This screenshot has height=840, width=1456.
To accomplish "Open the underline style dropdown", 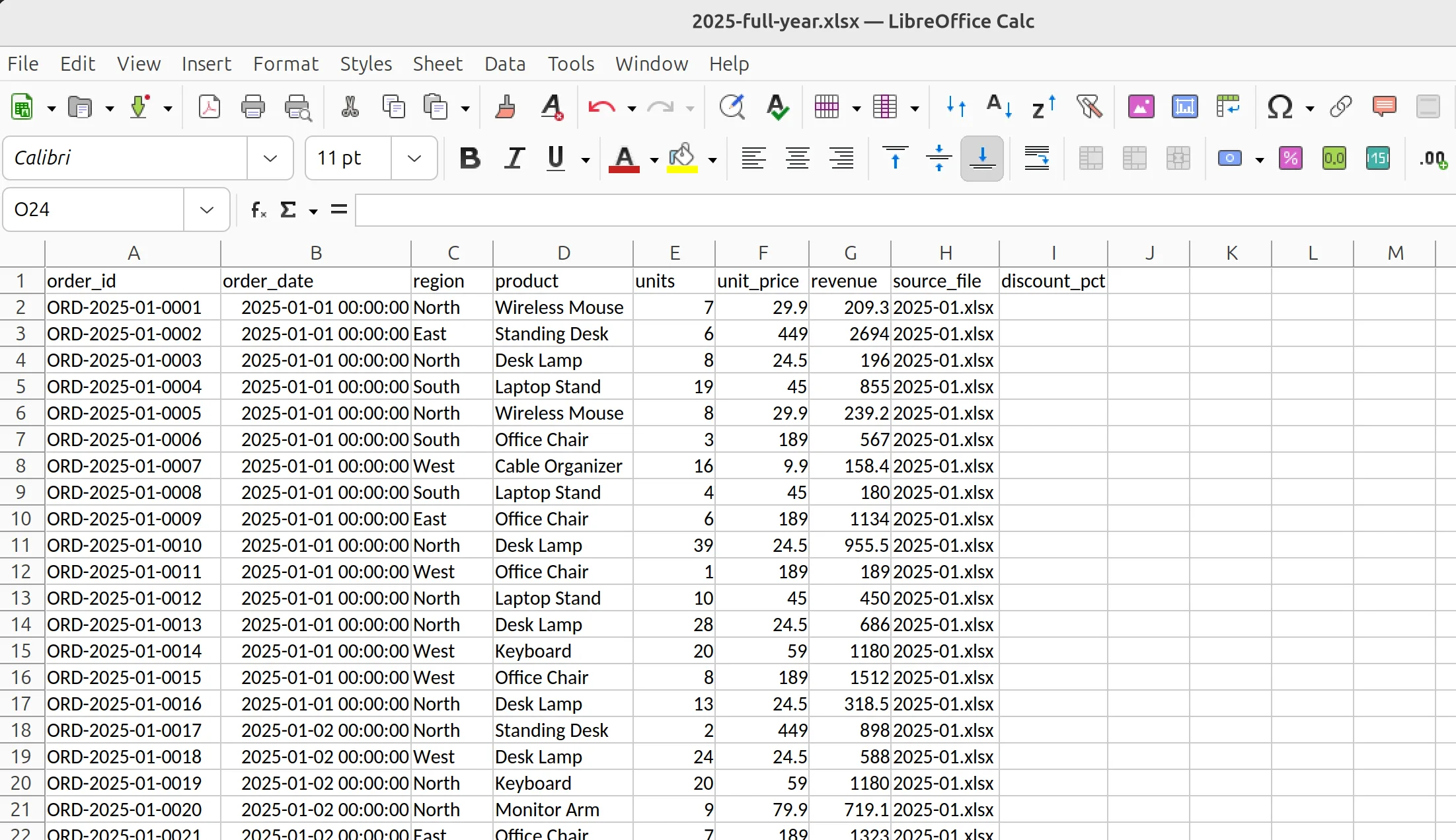I will [586, 160].
